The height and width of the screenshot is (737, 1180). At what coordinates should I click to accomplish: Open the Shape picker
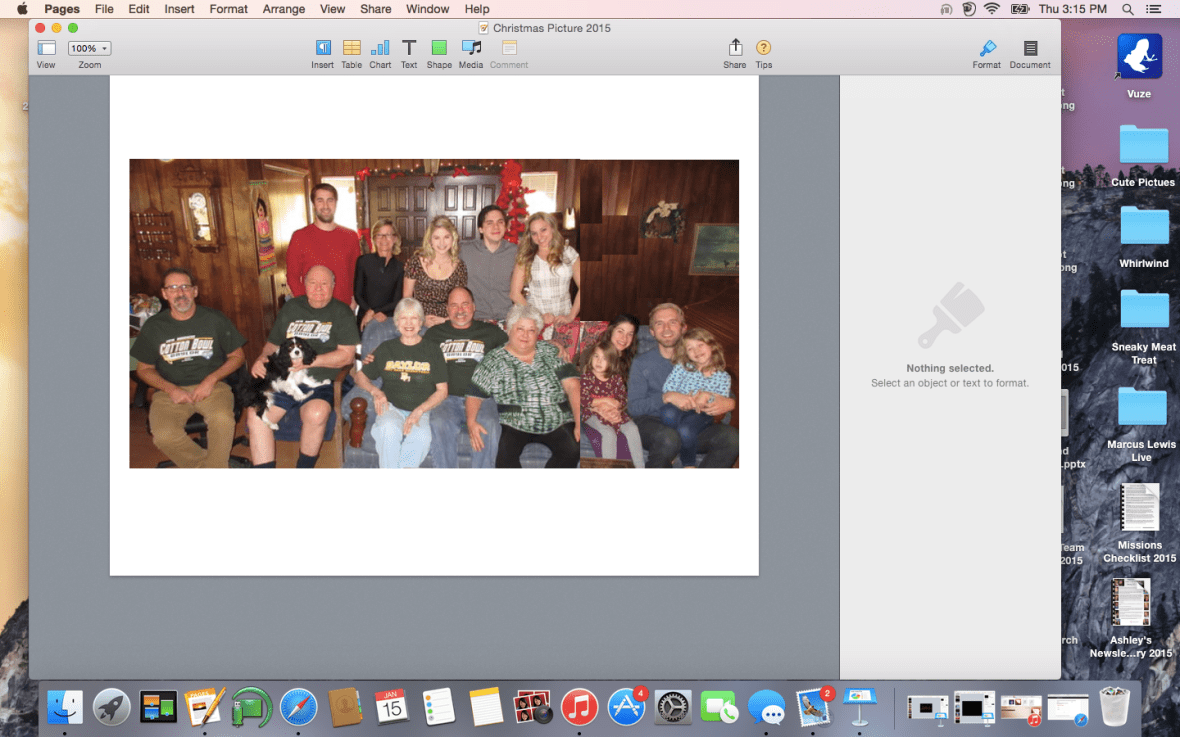(439, 48)
